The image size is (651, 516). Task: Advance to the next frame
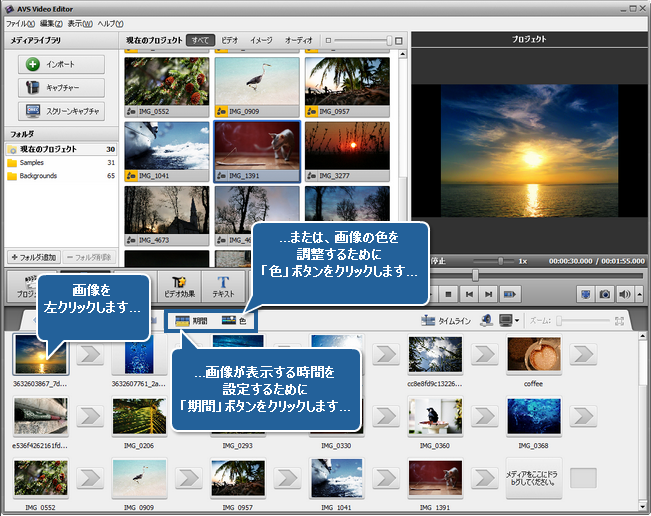[489, 295]
